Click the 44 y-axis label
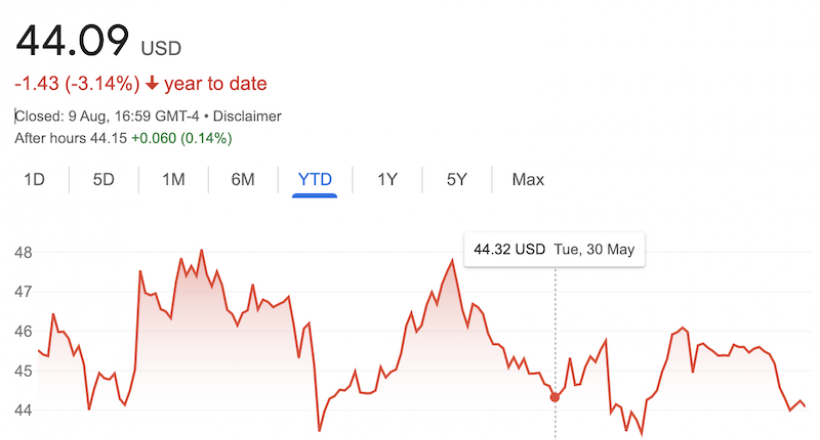820x440 pixels. [23, 410]
